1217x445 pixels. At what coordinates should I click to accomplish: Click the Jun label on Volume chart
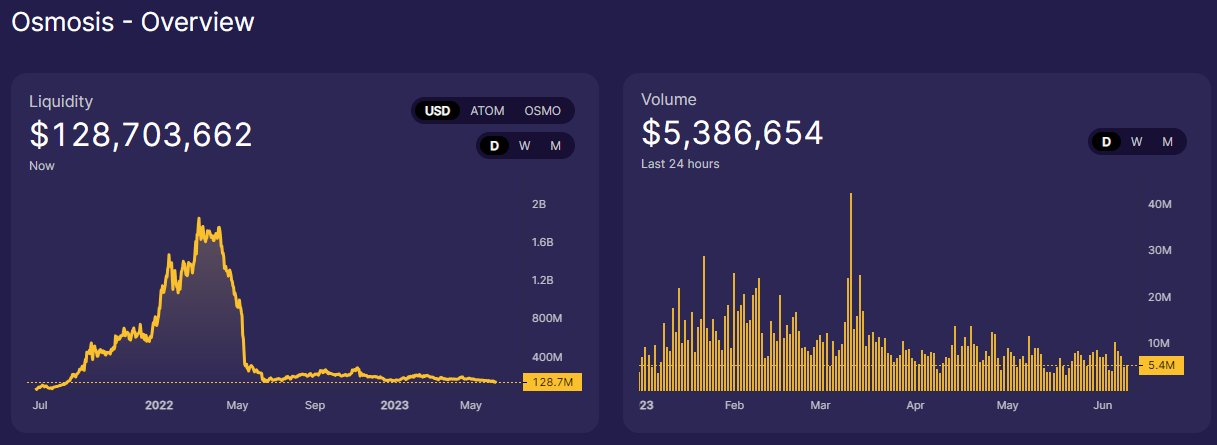click(x=1104, y=405)
